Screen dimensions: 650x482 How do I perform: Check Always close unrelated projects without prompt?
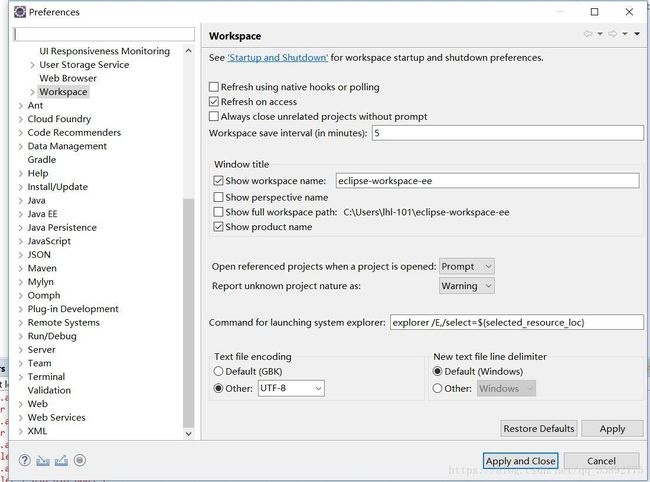click(x=214, y=116)
